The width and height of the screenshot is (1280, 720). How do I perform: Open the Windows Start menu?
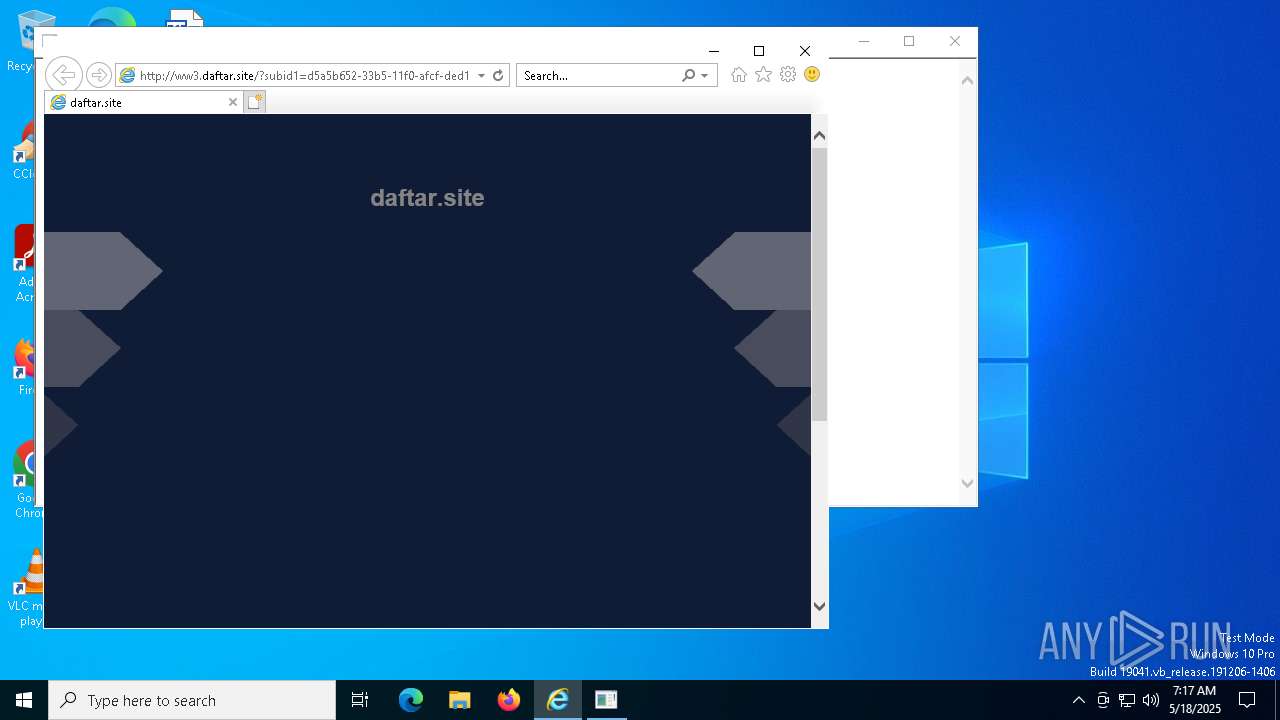24,700
